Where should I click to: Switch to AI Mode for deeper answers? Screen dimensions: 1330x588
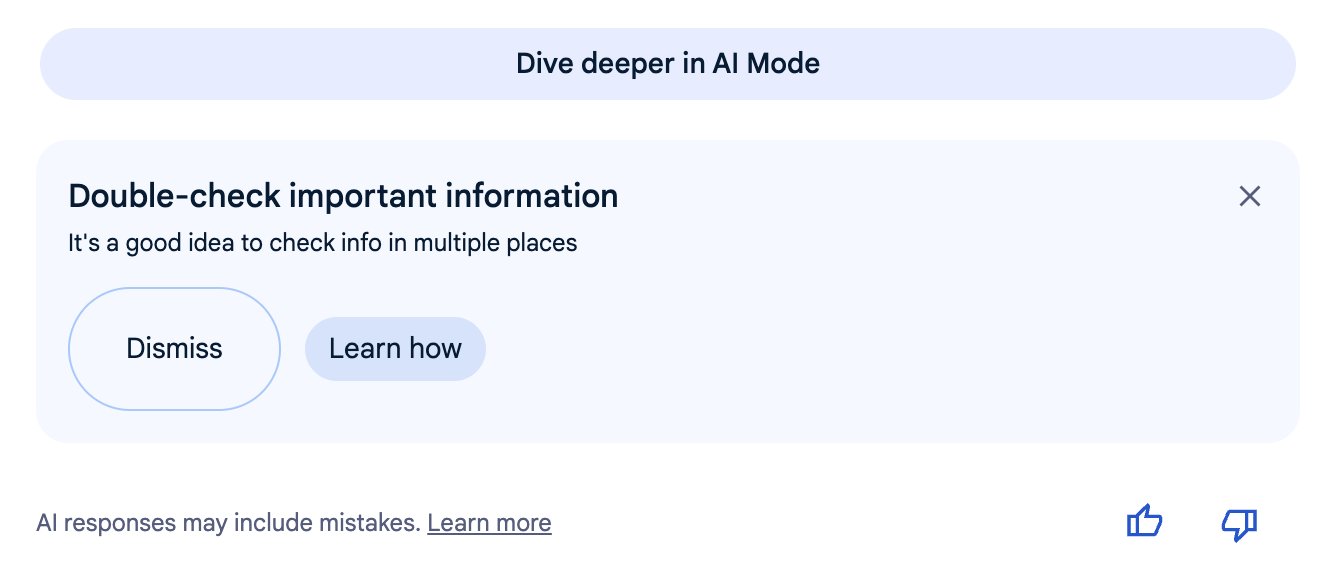coord(667,64)
